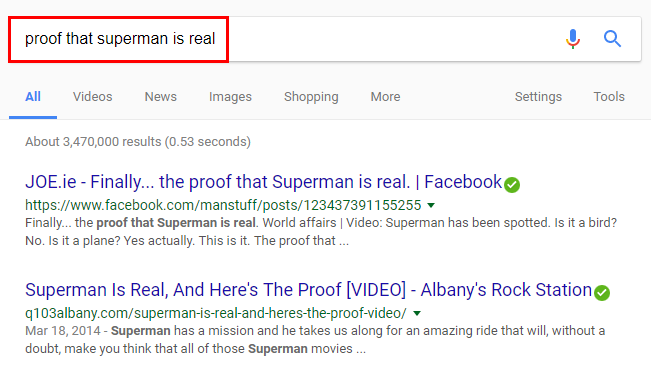Open the search Tools options
The width and height of the screenshot is (651, 384).
[x=609, y=97]
